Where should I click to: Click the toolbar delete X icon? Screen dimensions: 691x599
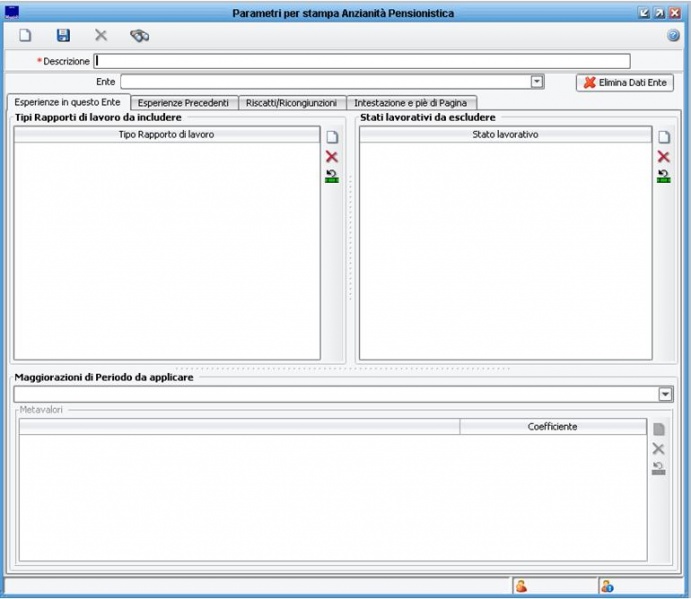100,35
